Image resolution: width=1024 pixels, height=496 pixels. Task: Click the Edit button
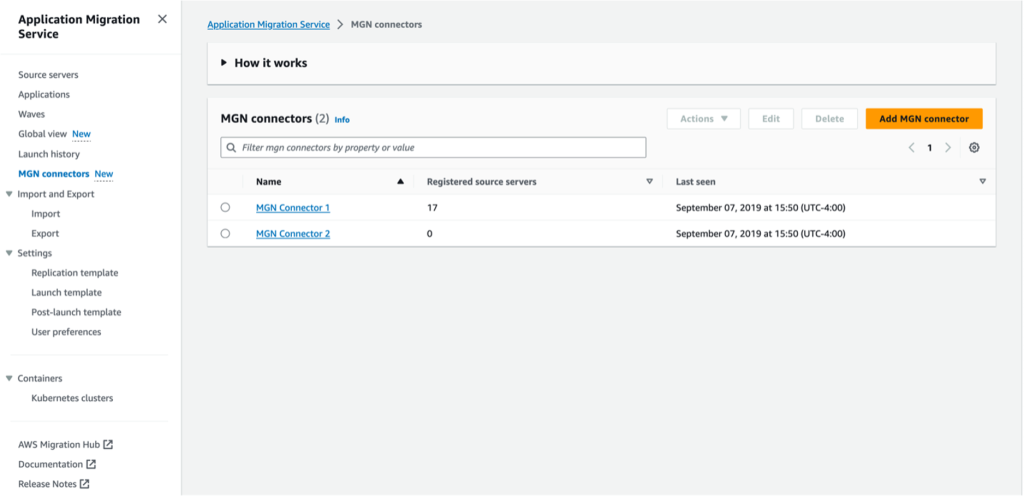[771, 119]
